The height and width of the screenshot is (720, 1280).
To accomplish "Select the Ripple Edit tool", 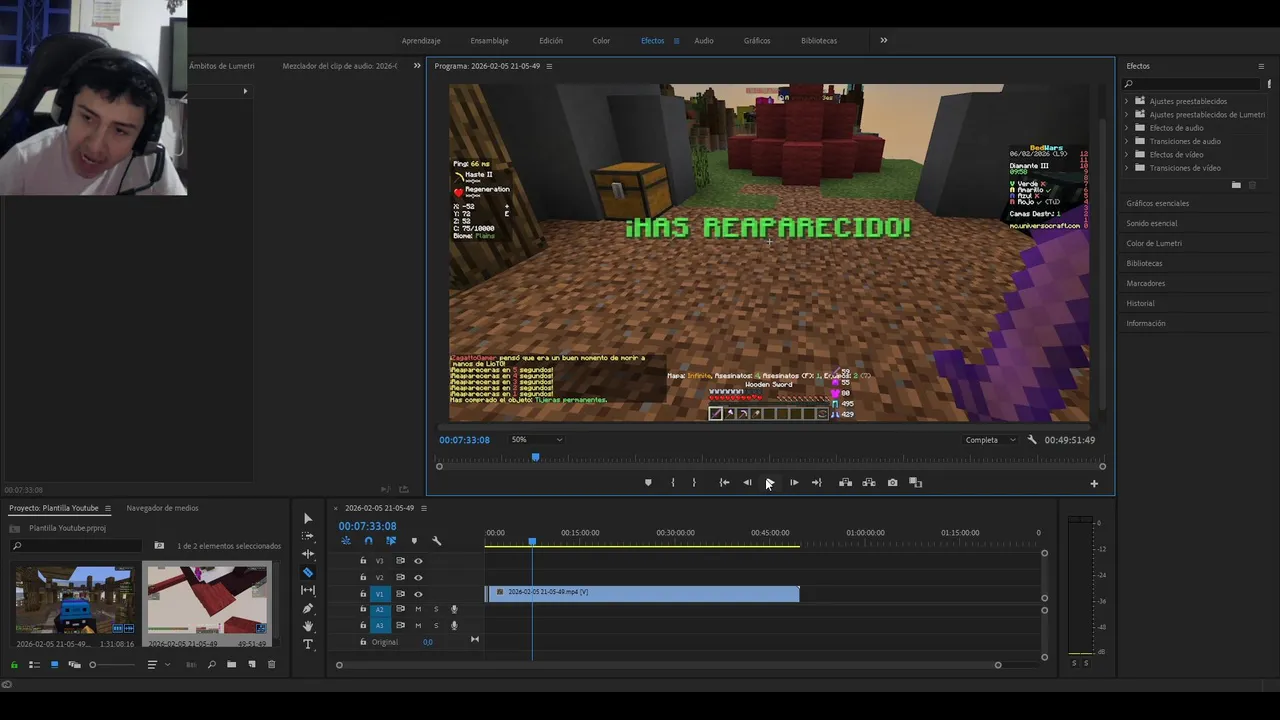I will click(x=307, y=554).
